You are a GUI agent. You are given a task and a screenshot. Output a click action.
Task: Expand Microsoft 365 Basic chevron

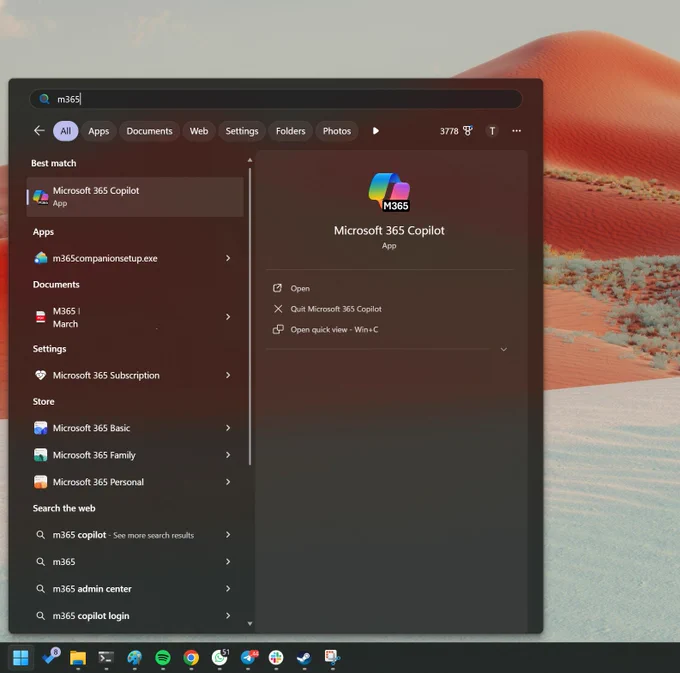pos(228,428)
